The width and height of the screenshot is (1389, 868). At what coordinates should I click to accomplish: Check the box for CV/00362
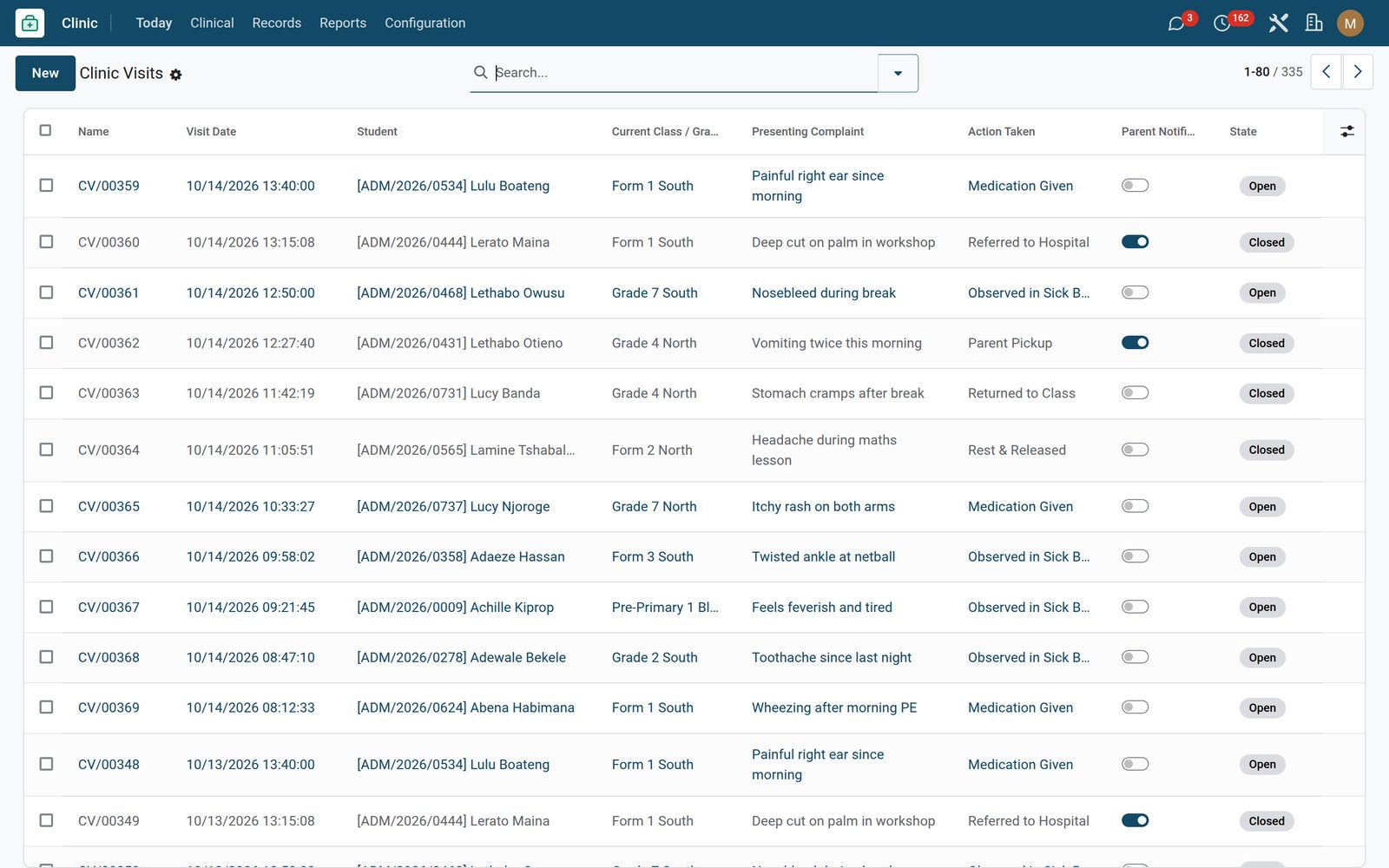coord(46,342)
